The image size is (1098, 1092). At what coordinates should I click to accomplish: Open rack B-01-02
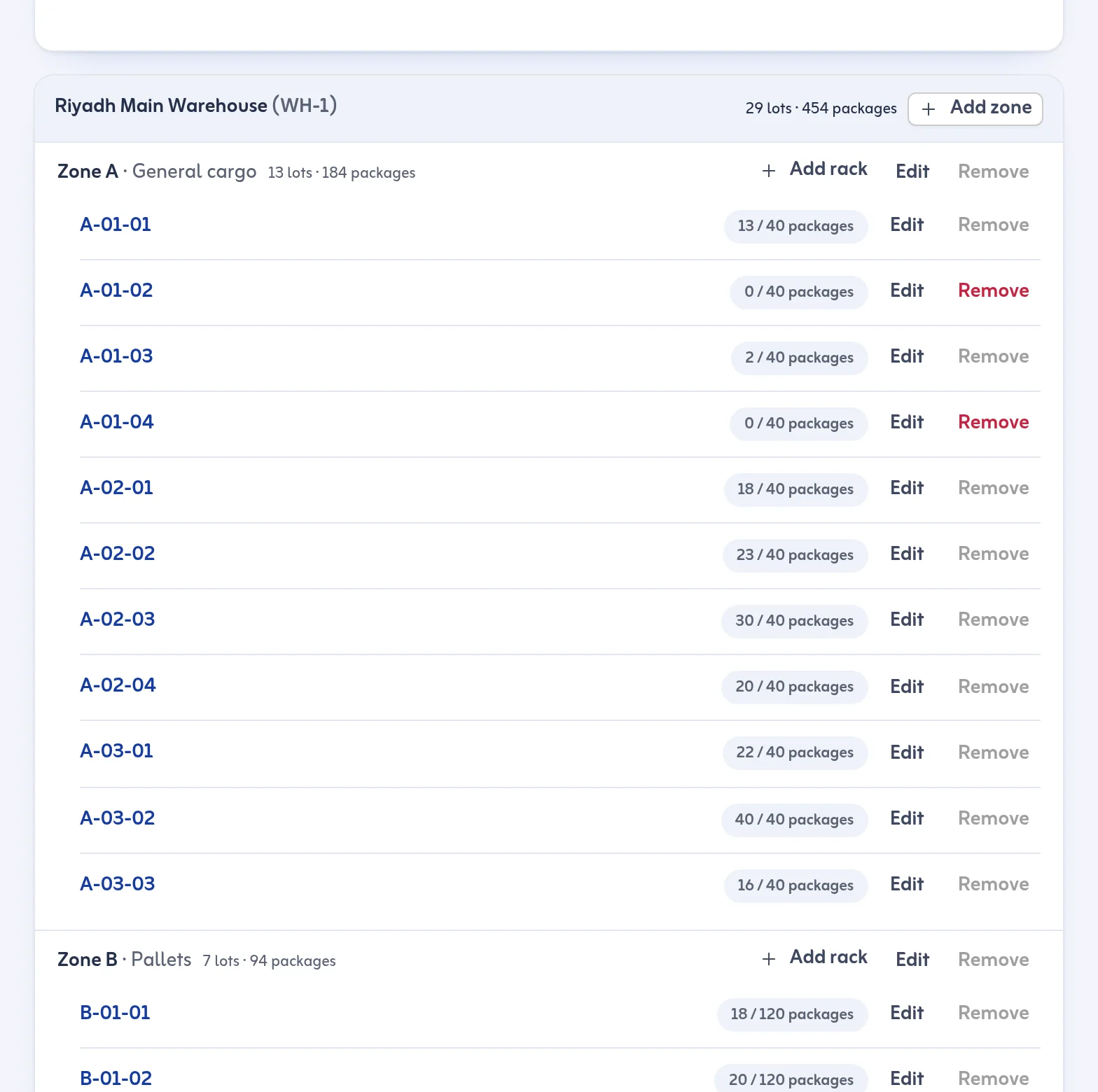click(116, 1079)
